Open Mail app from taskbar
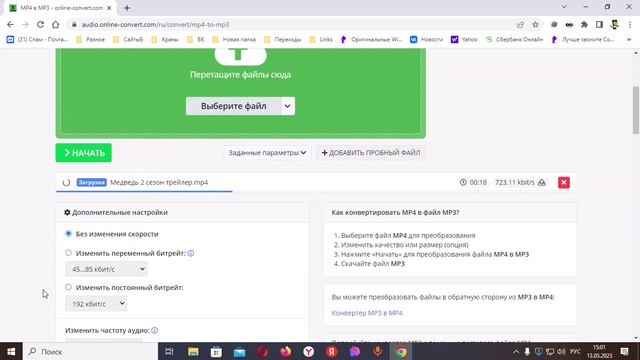This screenshot has height=360, width=640. (x=239, y=351)
